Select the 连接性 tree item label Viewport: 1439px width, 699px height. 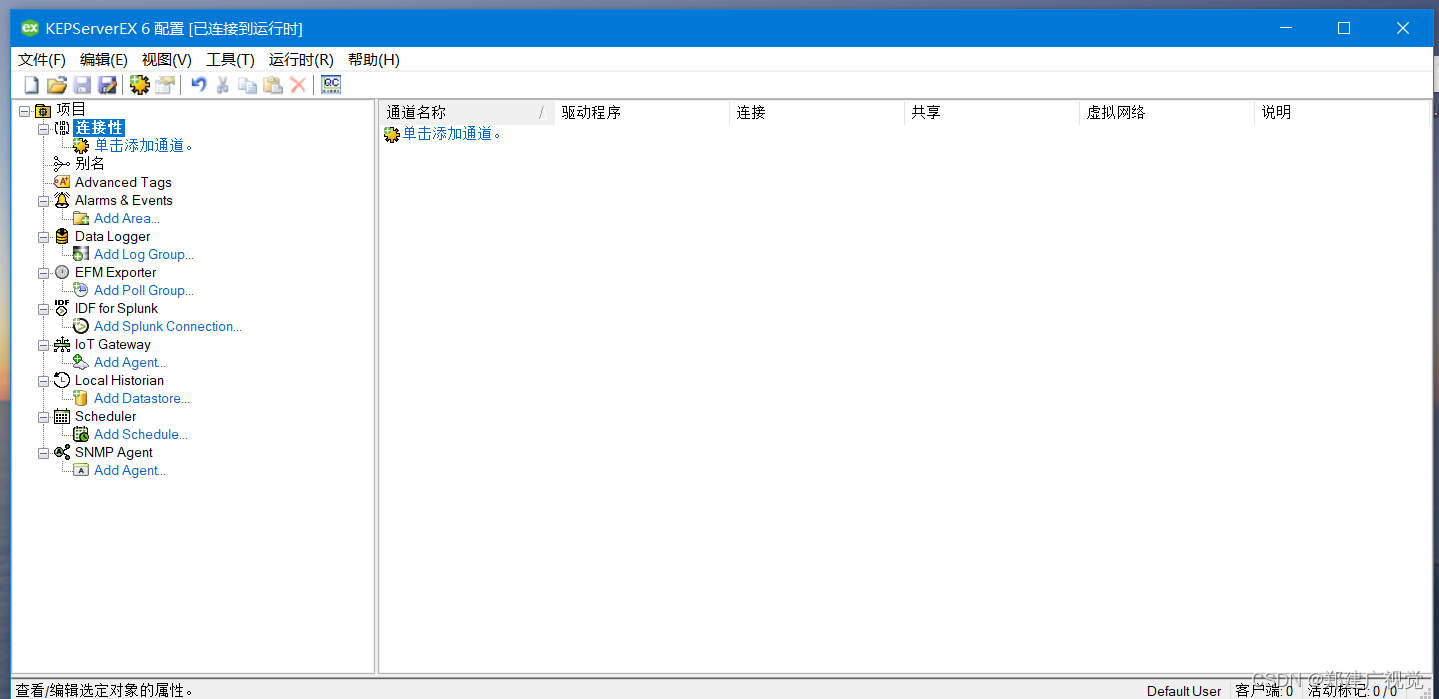tap(99, 128)
